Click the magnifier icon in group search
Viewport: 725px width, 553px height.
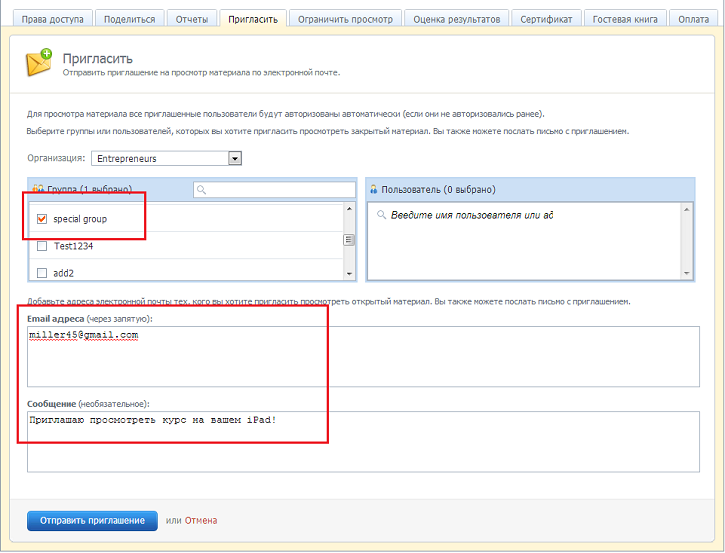point(202,190)
